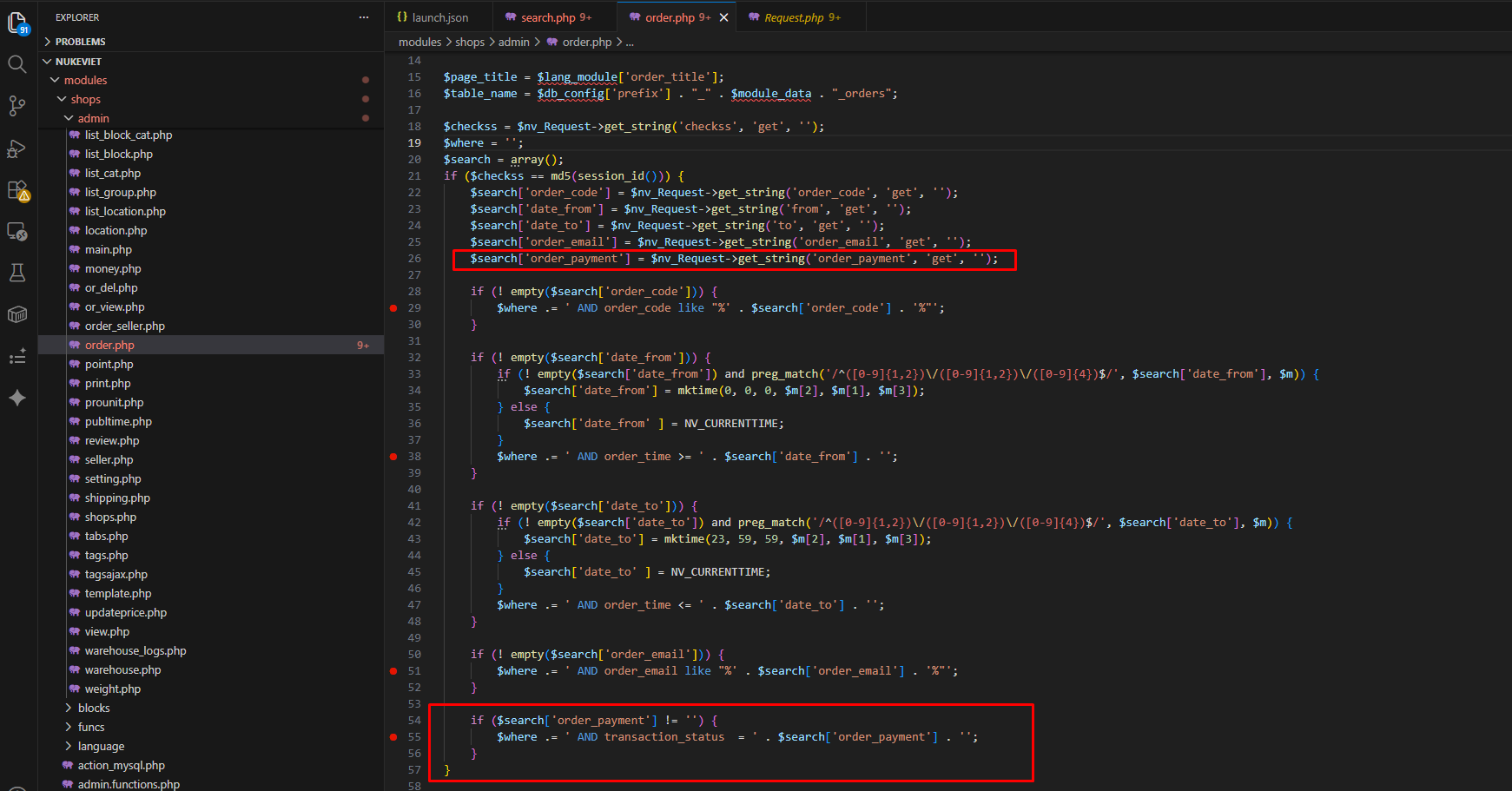
Task: Open or_del.php file
Action: pos(111,288)
